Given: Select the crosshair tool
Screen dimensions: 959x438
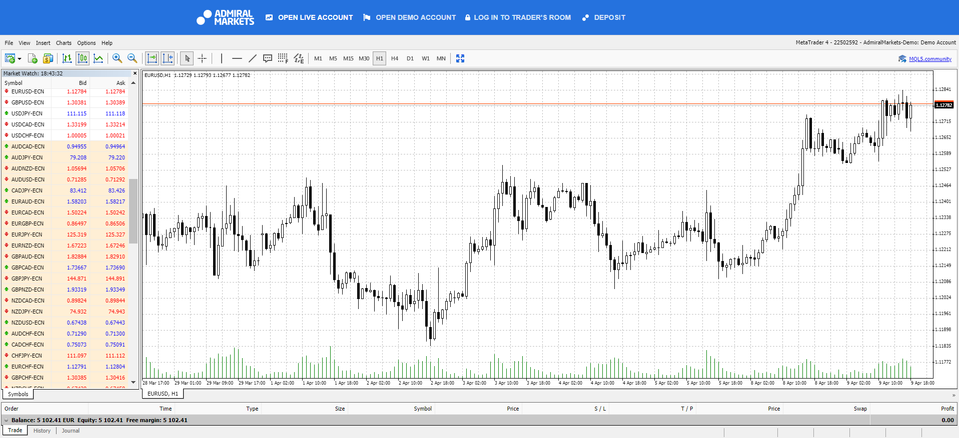Looking at the screenshot, I should tap(202, 59).
